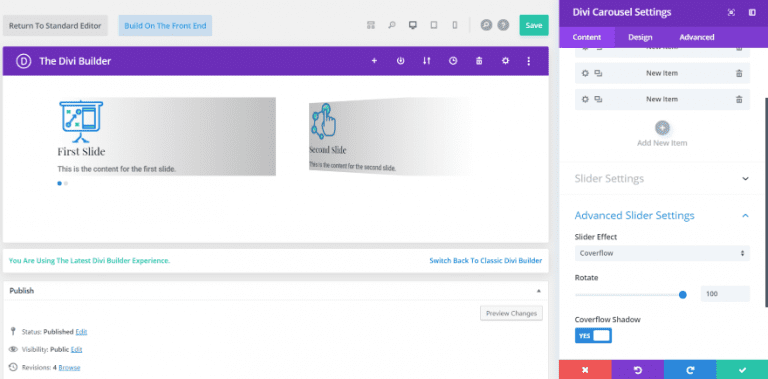Click the Save button

(534, 25)
